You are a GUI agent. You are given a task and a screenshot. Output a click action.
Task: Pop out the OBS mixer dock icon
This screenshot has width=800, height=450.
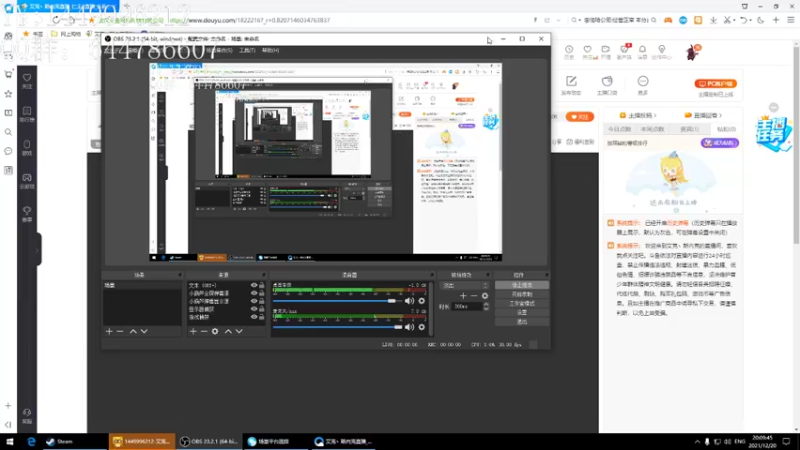pyautogui.click(x=432, y=275)
